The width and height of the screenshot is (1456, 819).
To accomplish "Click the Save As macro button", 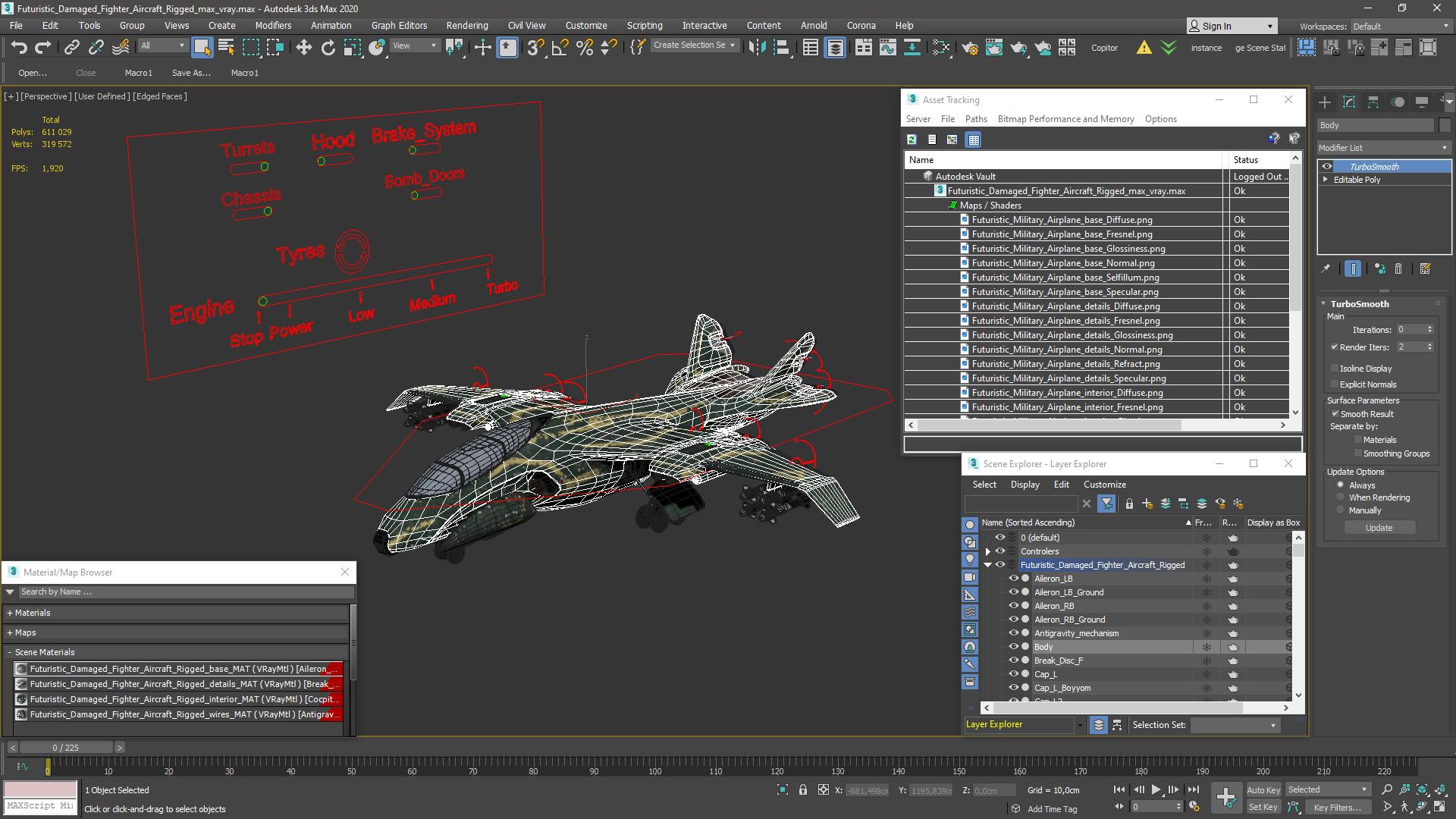I will coord(191,73).
